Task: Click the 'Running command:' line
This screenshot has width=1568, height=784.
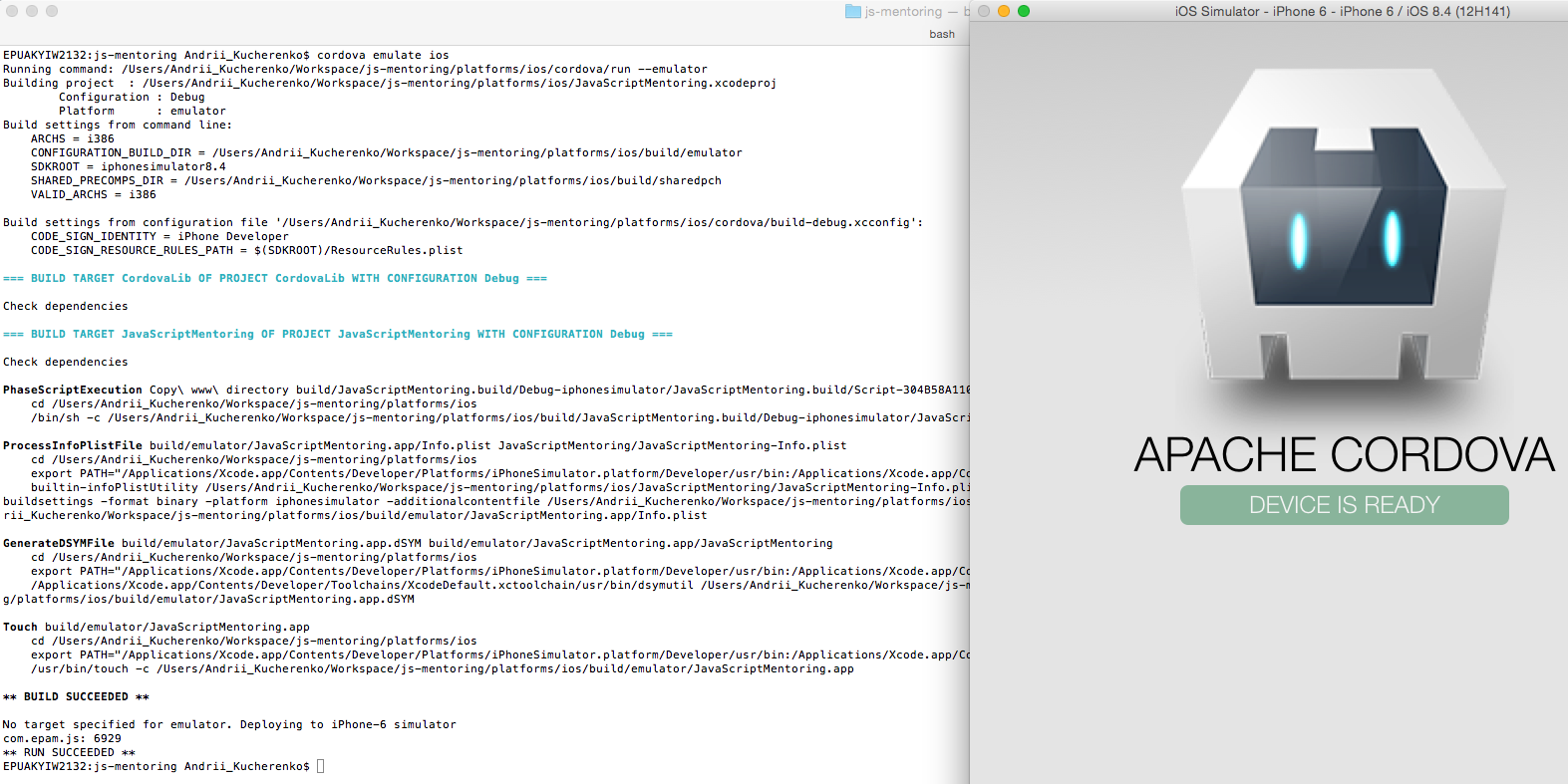Action: point(355,69)
